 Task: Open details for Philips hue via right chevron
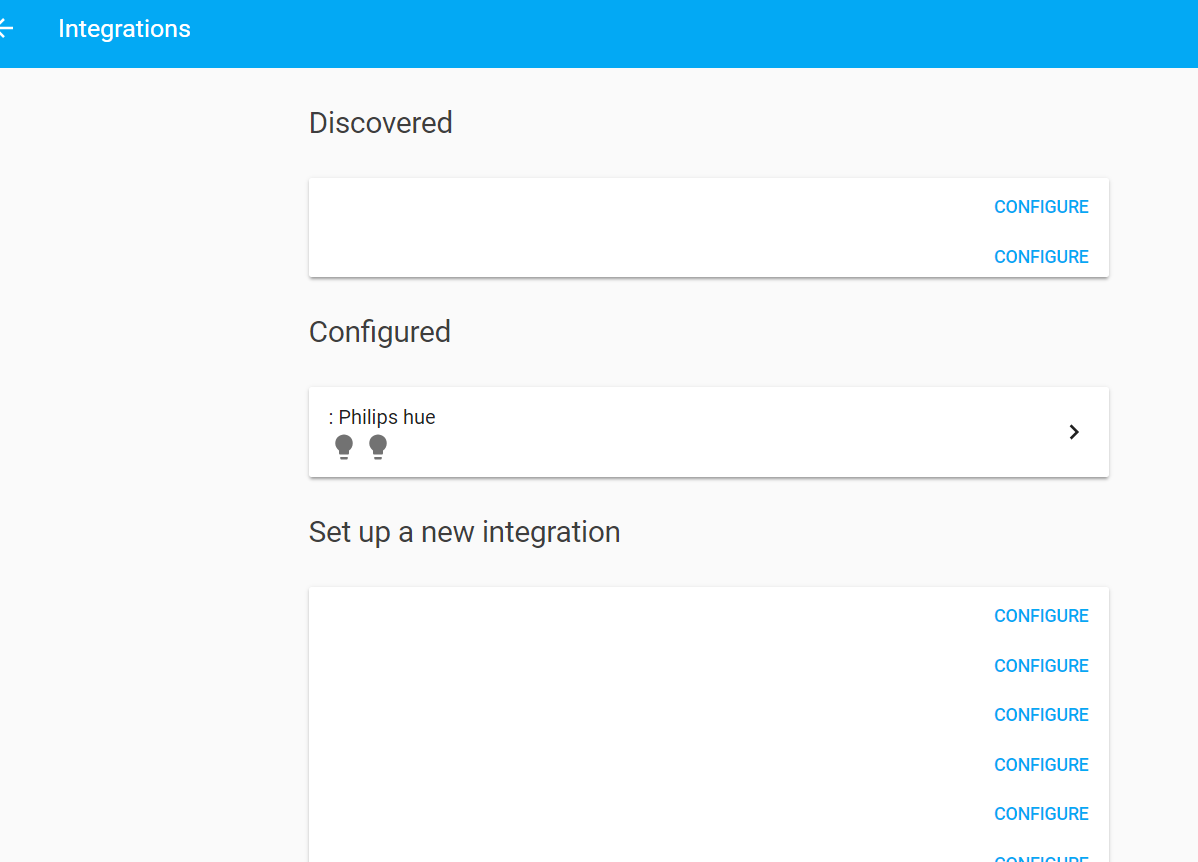pos(1074,431)
